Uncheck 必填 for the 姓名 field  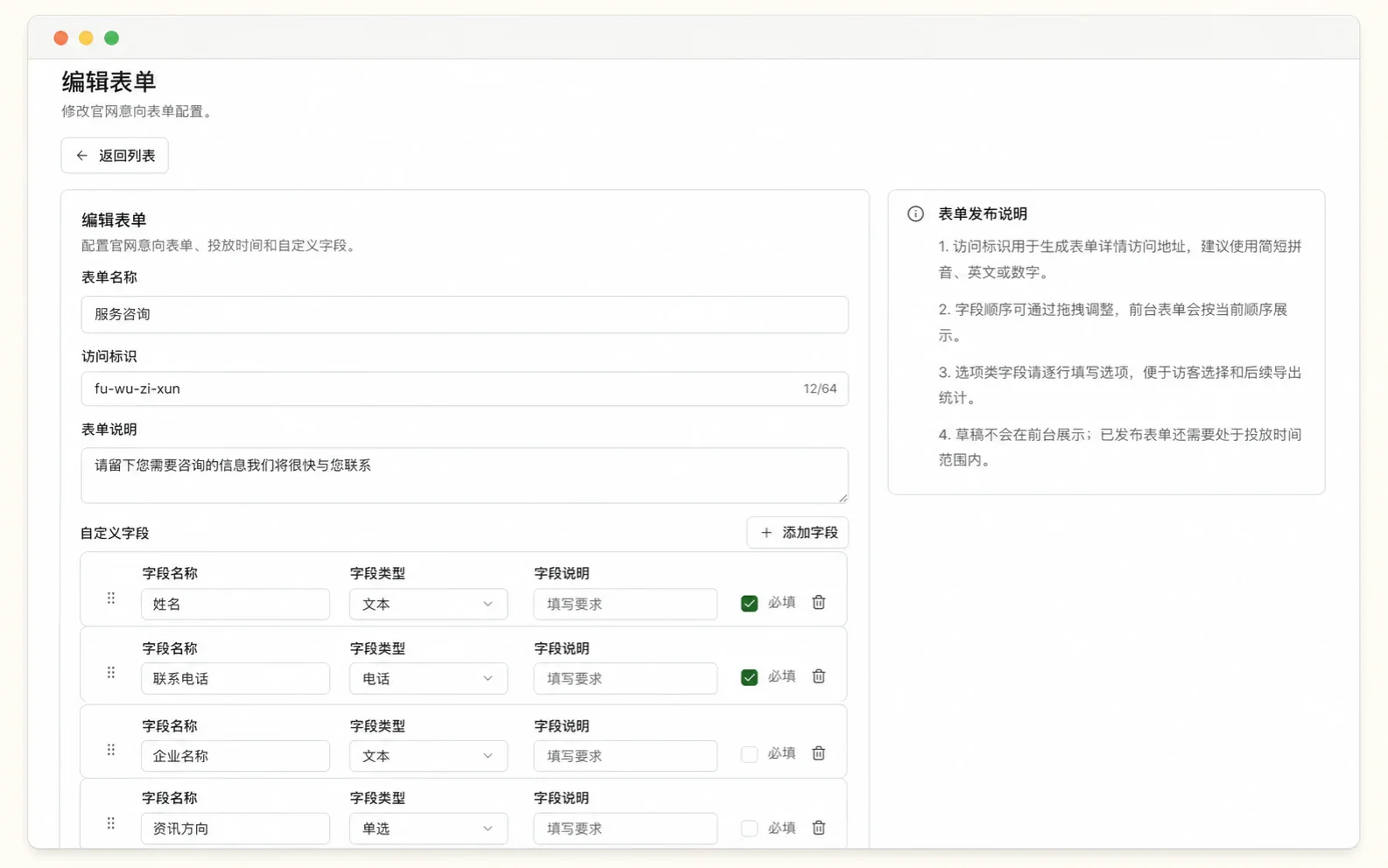click(749, 604)
